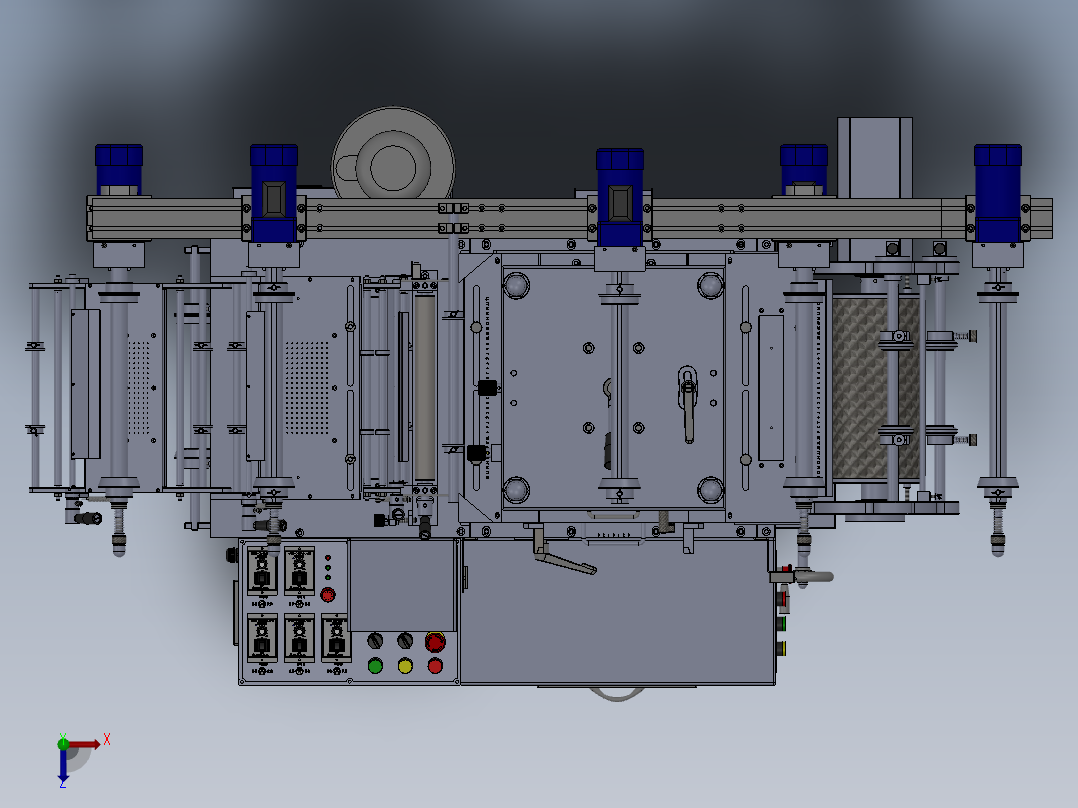1078x808 pixels.
Task: Select the bottom-right round corner knob of the center plate
Action: 710,490
